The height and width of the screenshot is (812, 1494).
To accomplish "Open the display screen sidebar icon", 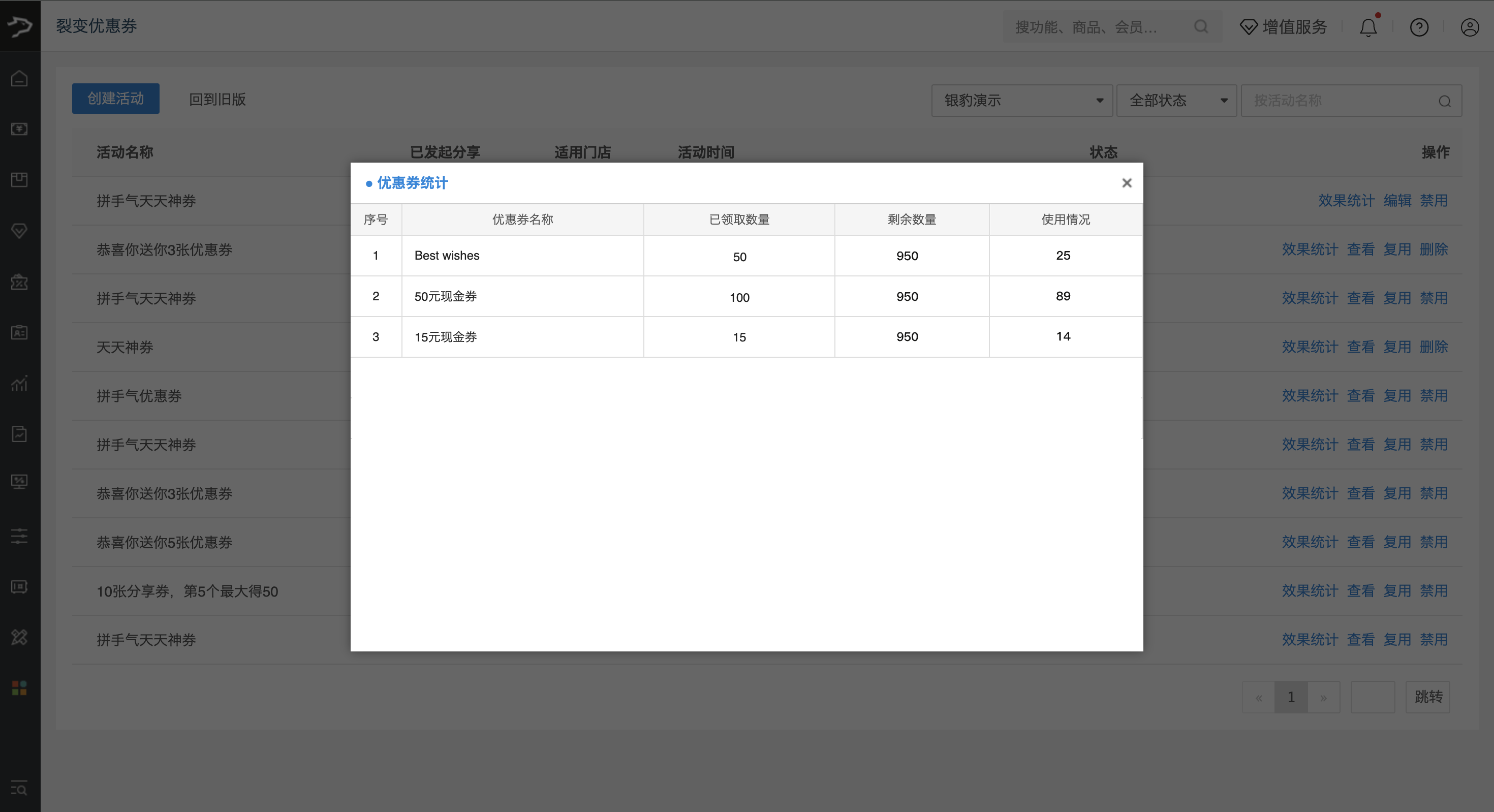I will coord(20,586).
